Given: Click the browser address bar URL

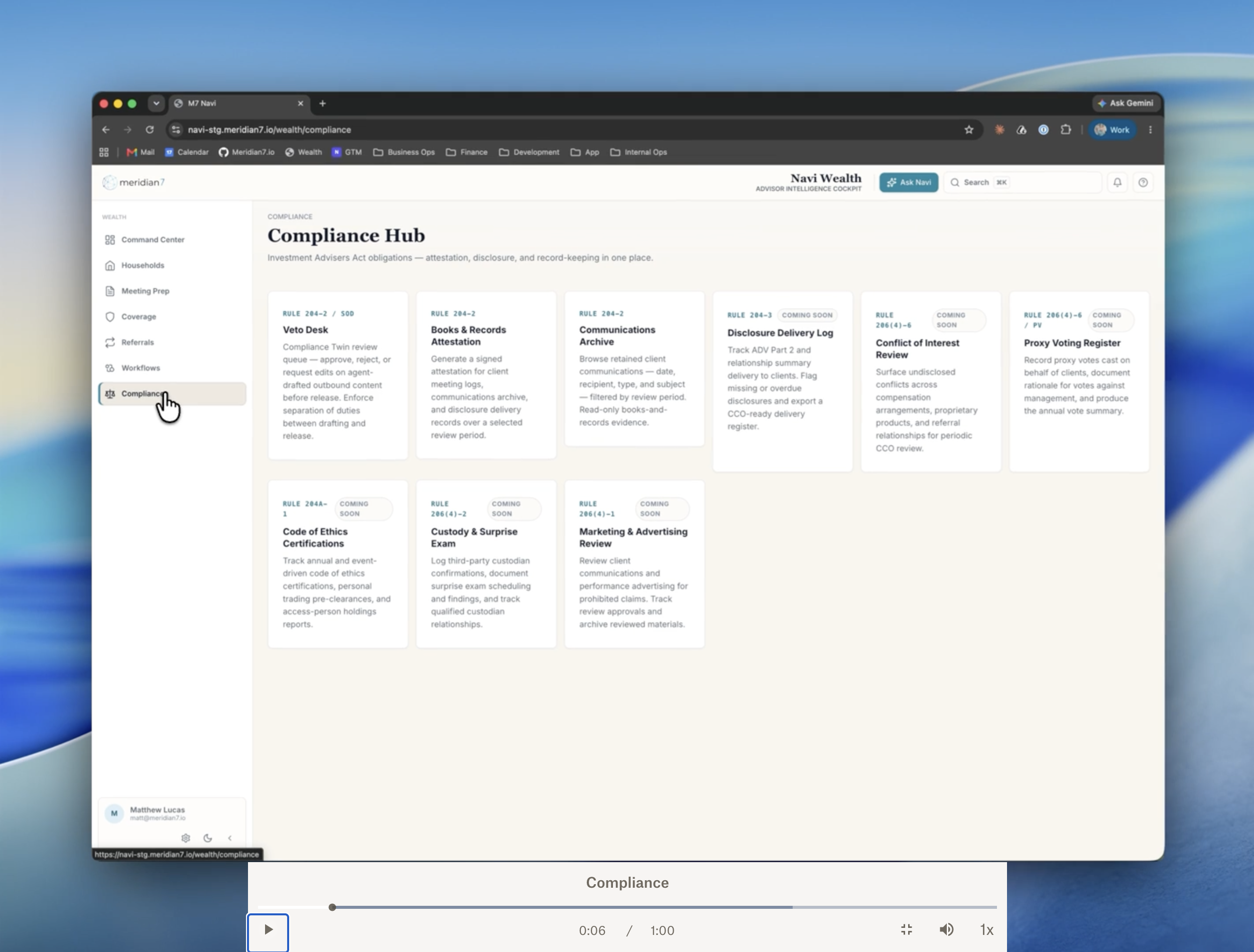Looking at the screenshot, I should tap(269, 130).
